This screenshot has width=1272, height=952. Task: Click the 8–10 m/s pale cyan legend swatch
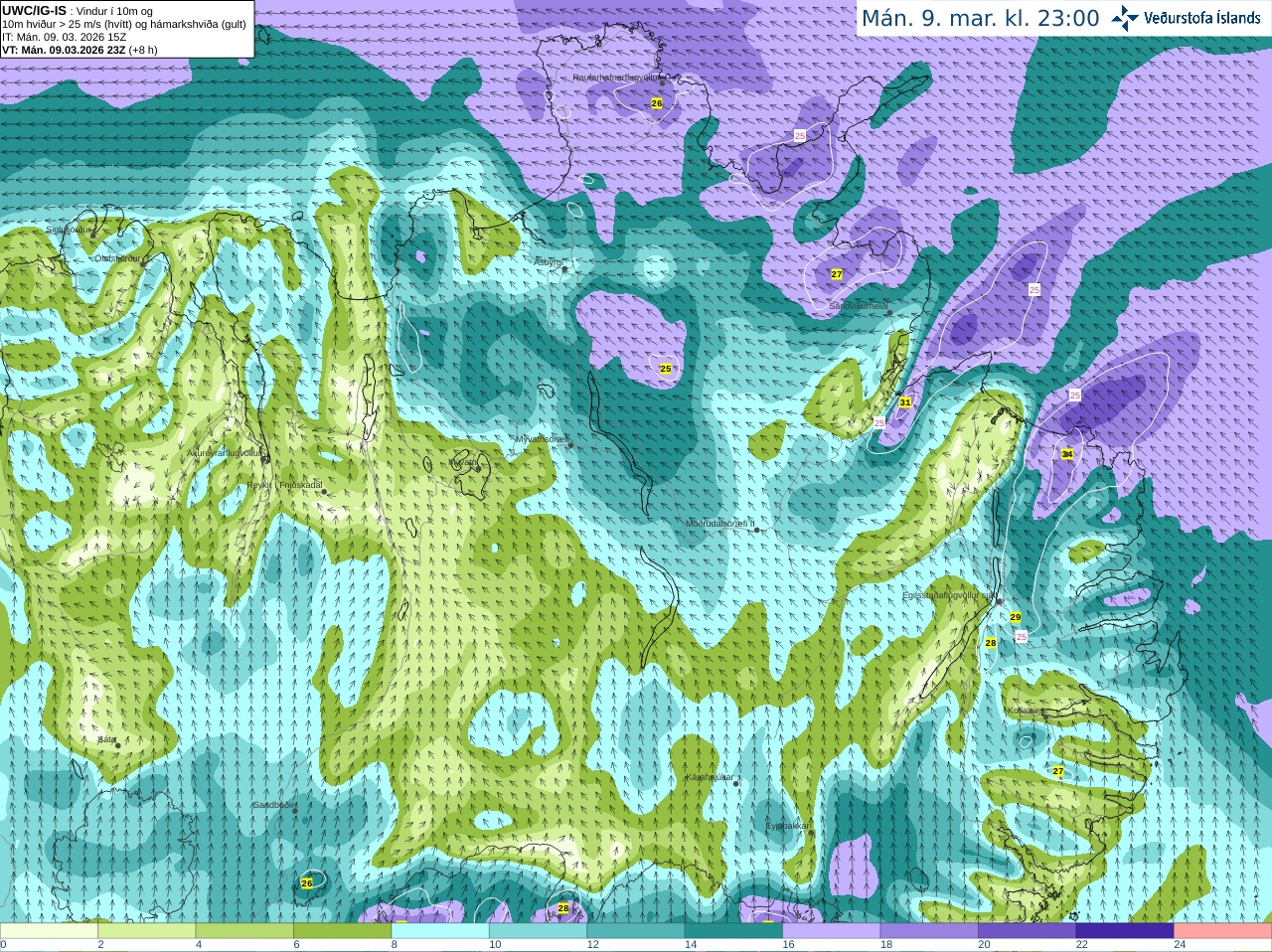(440, 930)
